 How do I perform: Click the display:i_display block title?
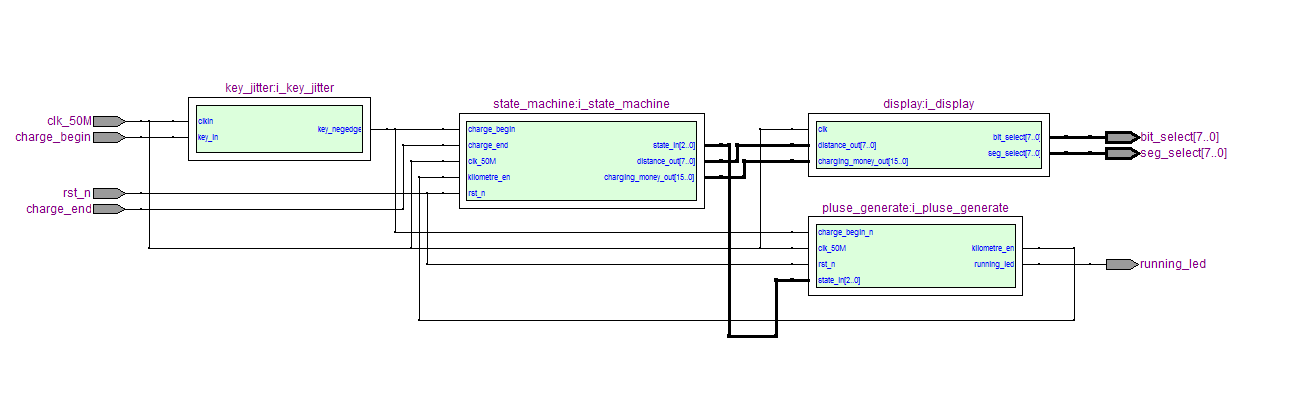point(929,103)
